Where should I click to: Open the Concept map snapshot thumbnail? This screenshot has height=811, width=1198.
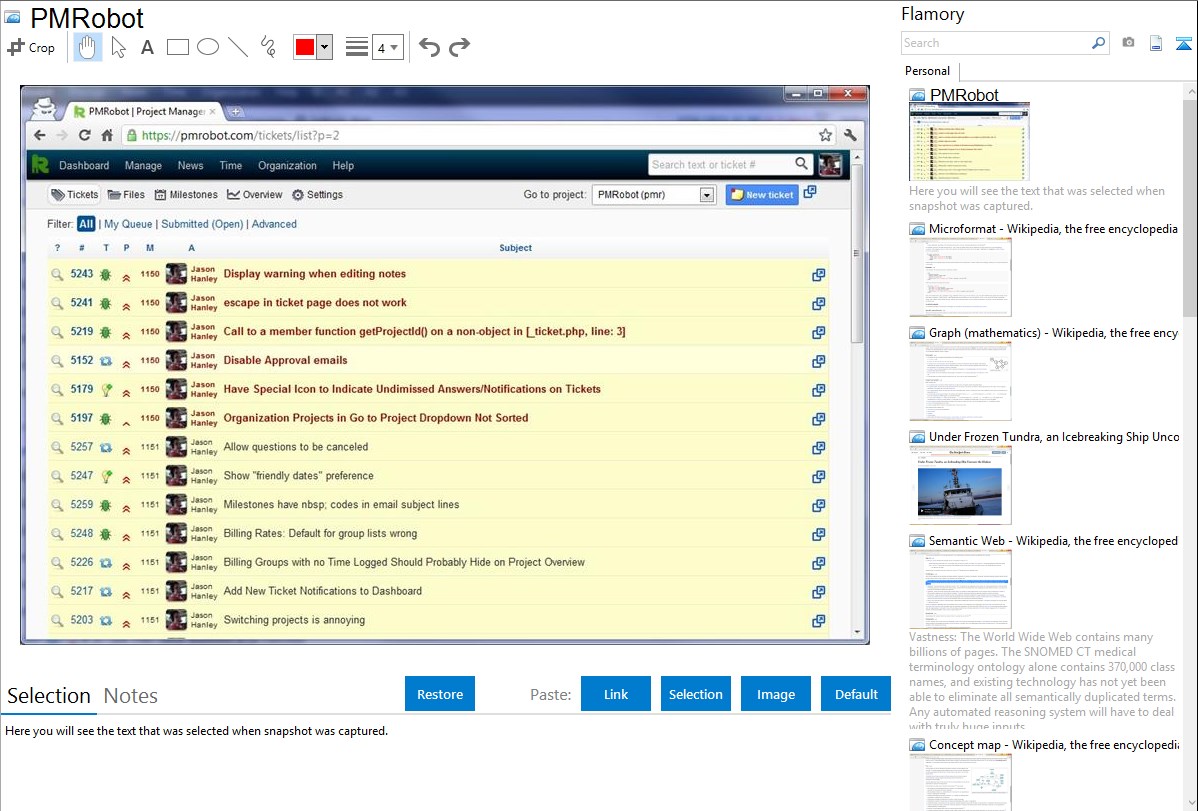(960, 782)
